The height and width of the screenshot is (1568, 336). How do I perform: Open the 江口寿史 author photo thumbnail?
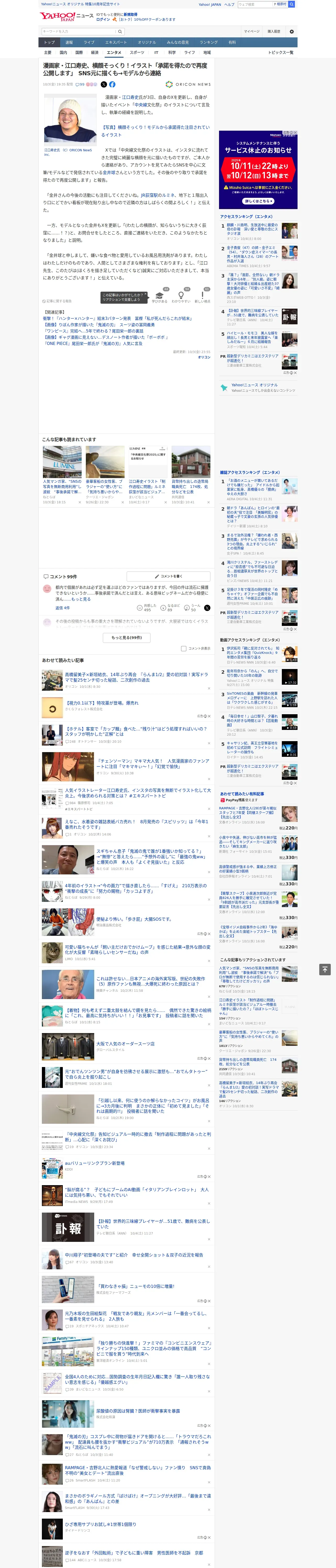(x=70, y=120)
